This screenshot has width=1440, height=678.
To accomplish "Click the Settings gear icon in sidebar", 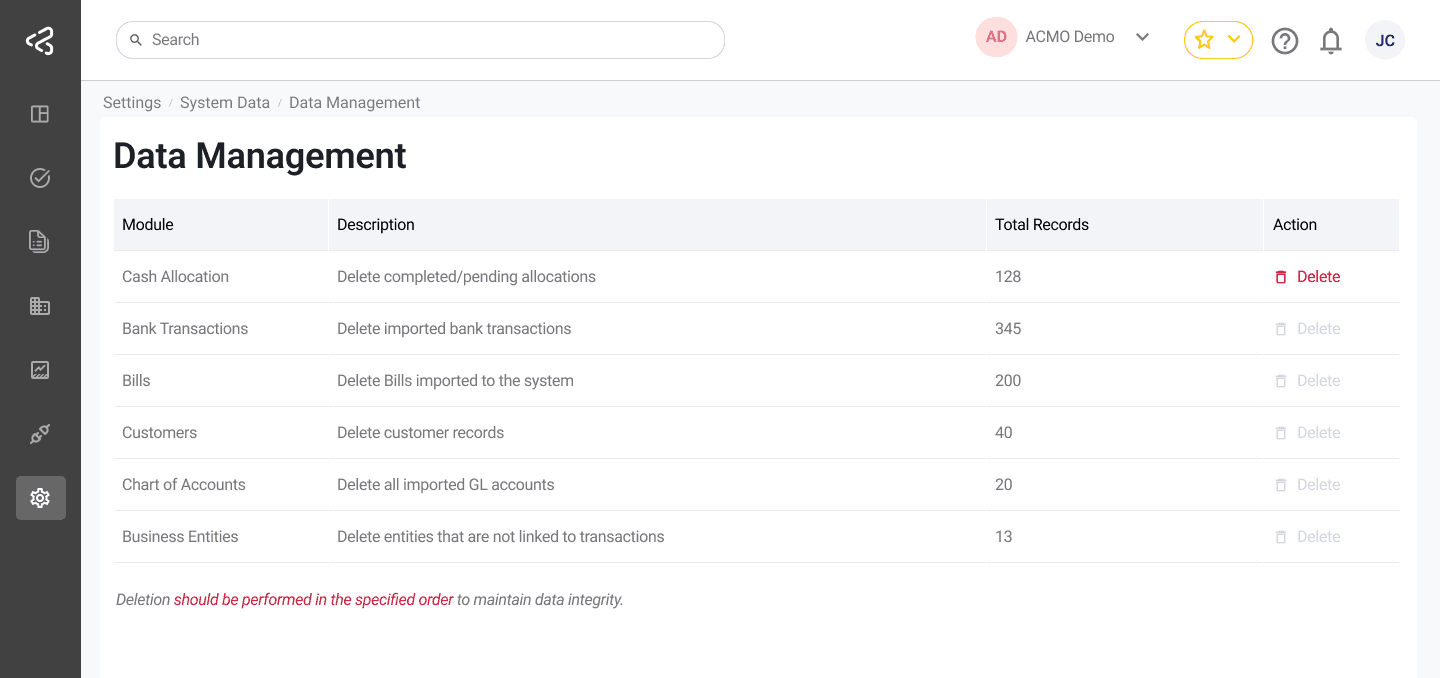I will (x=40, y=497).
